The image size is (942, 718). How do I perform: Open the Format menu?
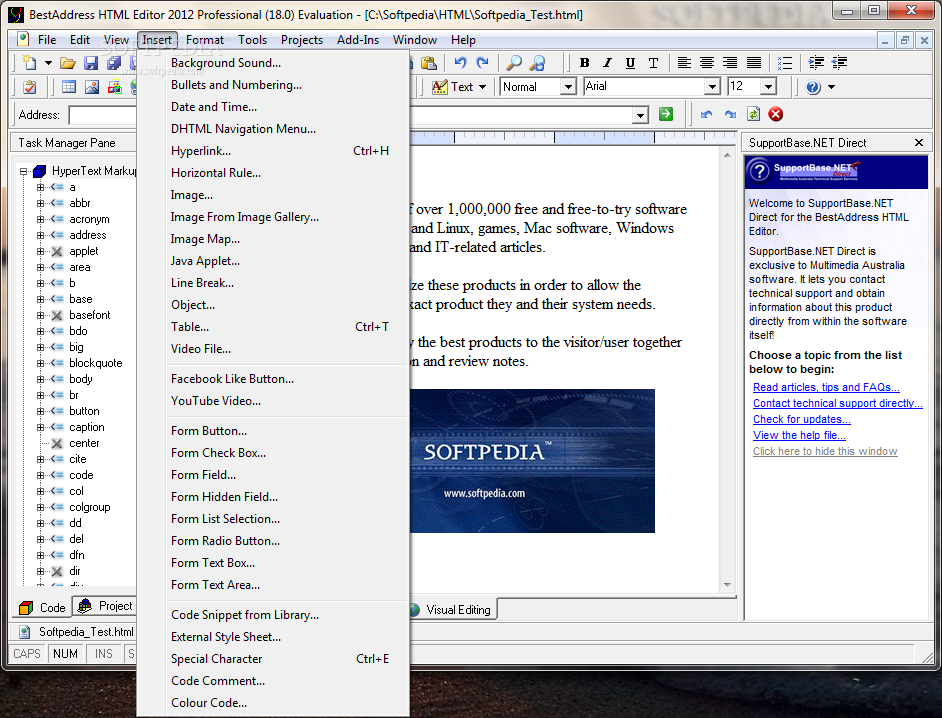pos(205,40)
